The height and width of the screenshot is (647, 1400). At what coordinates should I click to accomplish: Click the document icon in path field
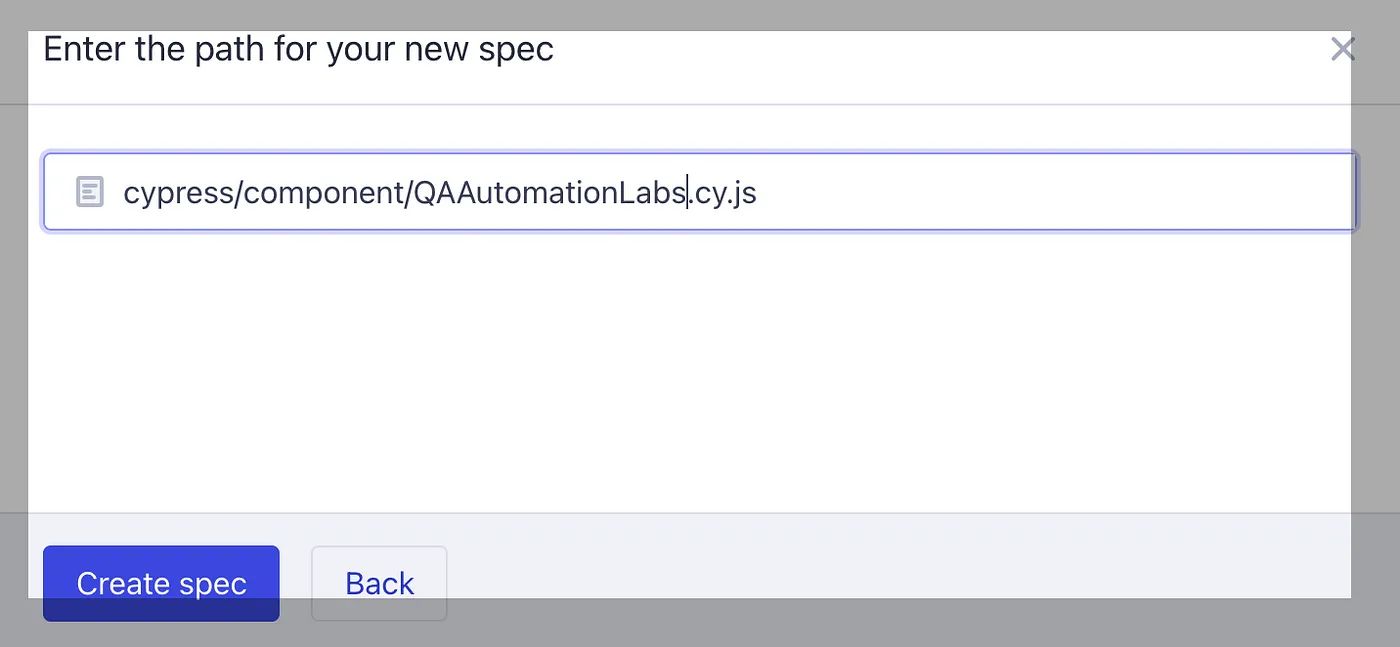click(90, 191)
